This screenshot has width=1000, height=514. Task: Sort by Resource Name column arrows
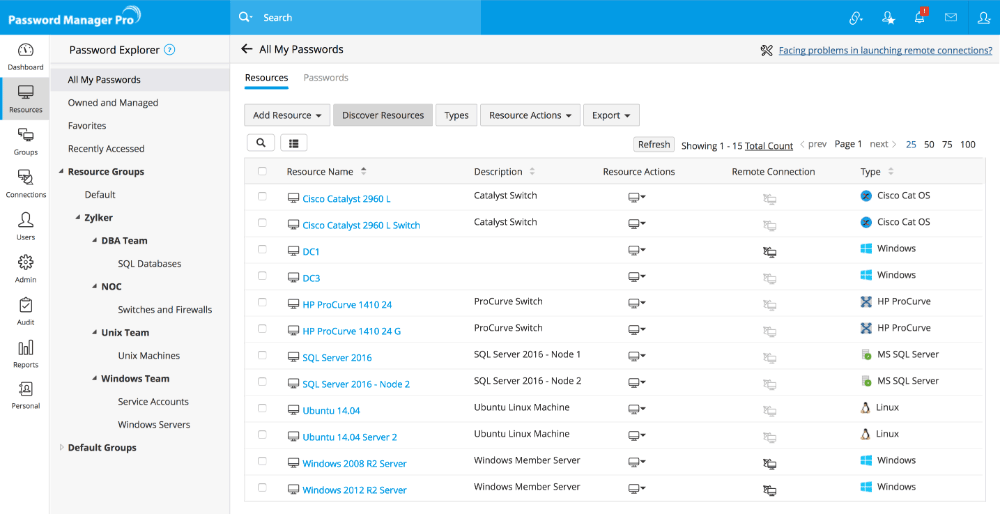point(364,172)
